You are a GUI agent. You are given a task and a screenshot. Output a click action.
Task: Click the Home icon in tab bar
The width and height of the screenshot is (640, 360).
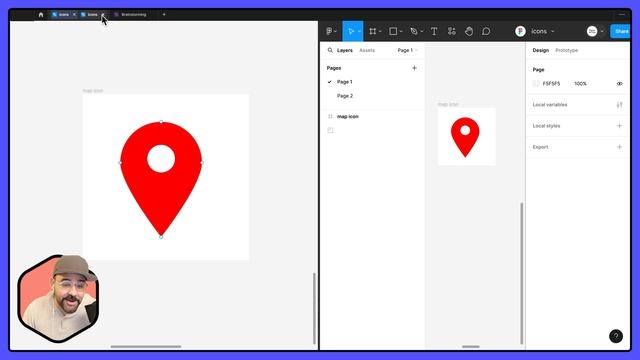pos(41,14)
